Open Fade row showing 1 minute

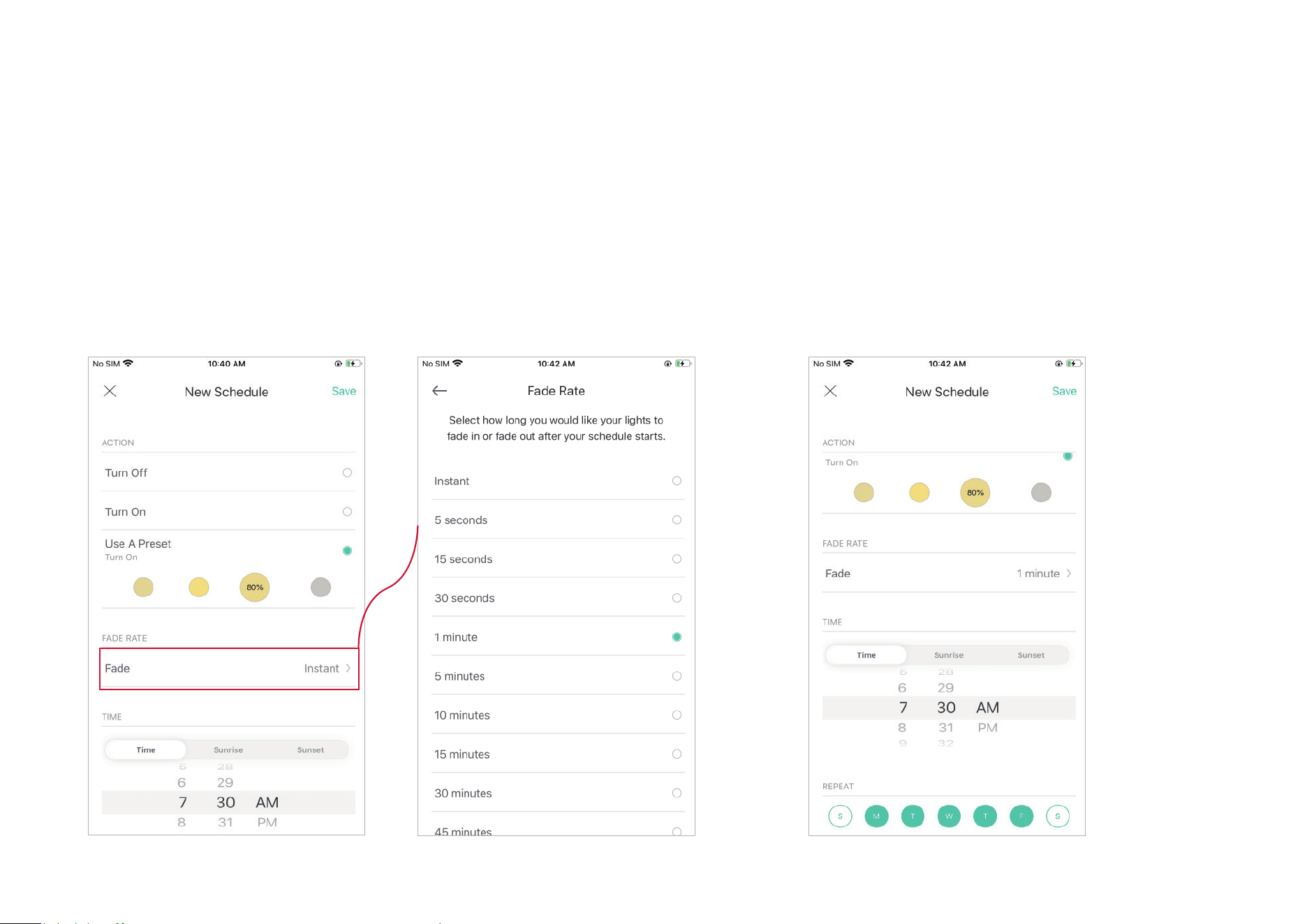point(949,574)
